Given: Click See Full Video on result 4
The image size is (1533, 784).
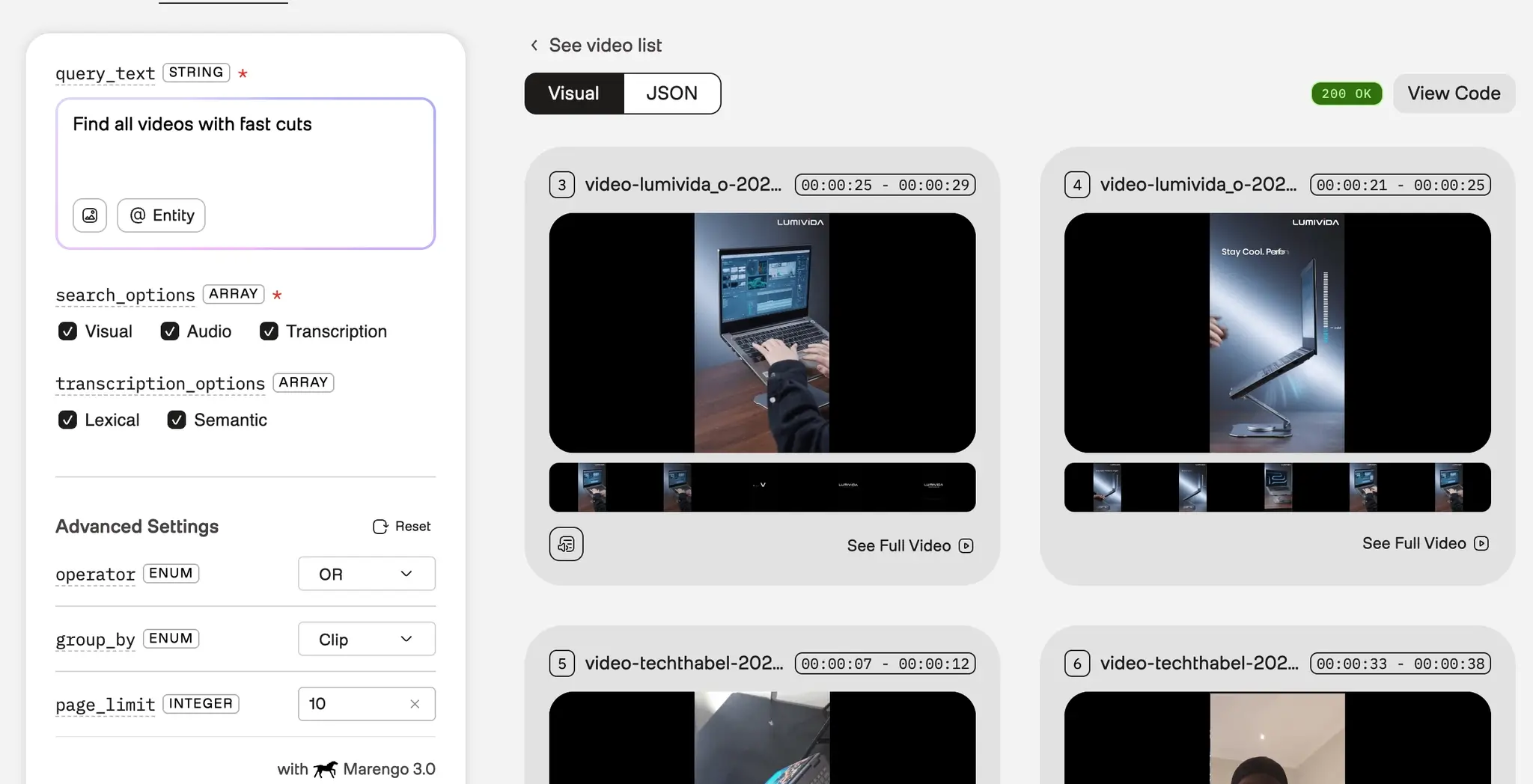Looking at the screenshot, I should coord(1414,543).
